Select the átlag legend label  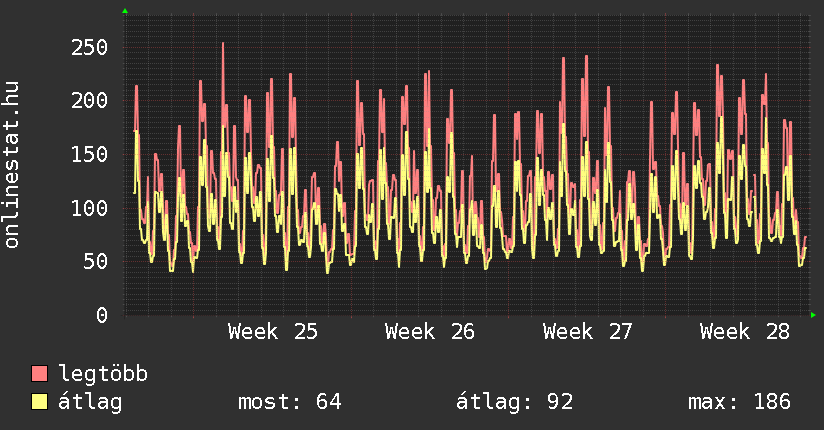[x=90, y=402]
